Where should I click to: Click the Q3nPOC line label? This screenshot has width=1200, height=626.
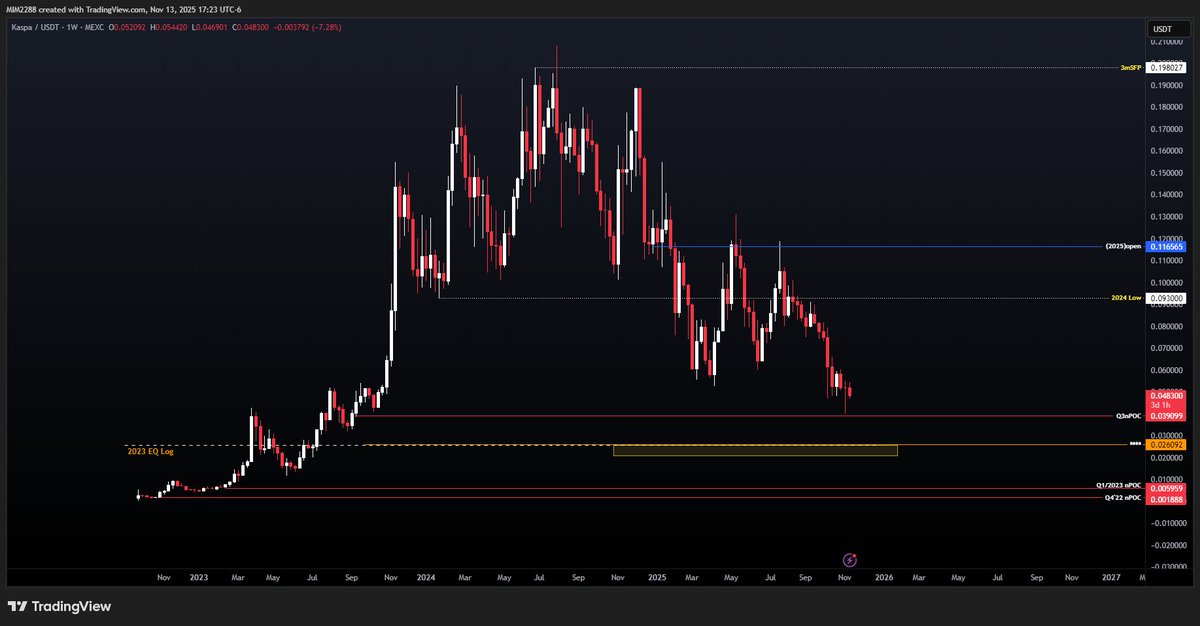1130,415
